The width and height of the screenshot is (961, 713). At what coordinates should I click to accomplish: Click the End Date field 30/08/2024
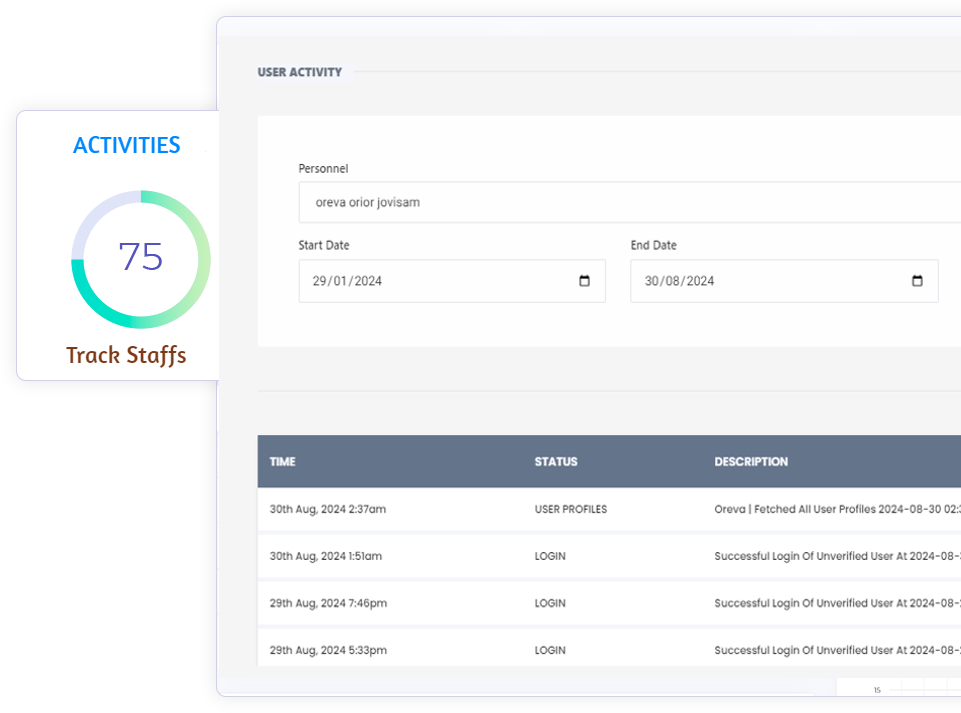tap(784, 281)
